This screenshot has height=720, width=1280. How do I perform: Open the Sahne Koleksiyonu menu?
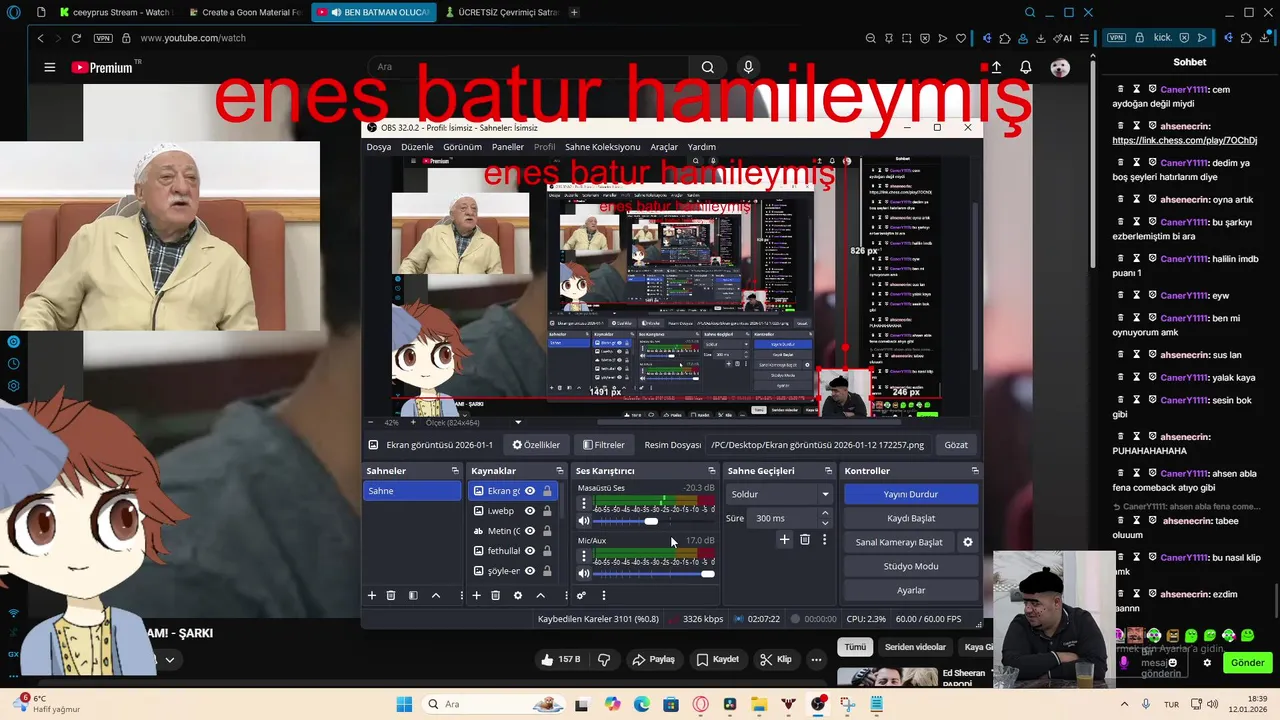pos(602,147)
